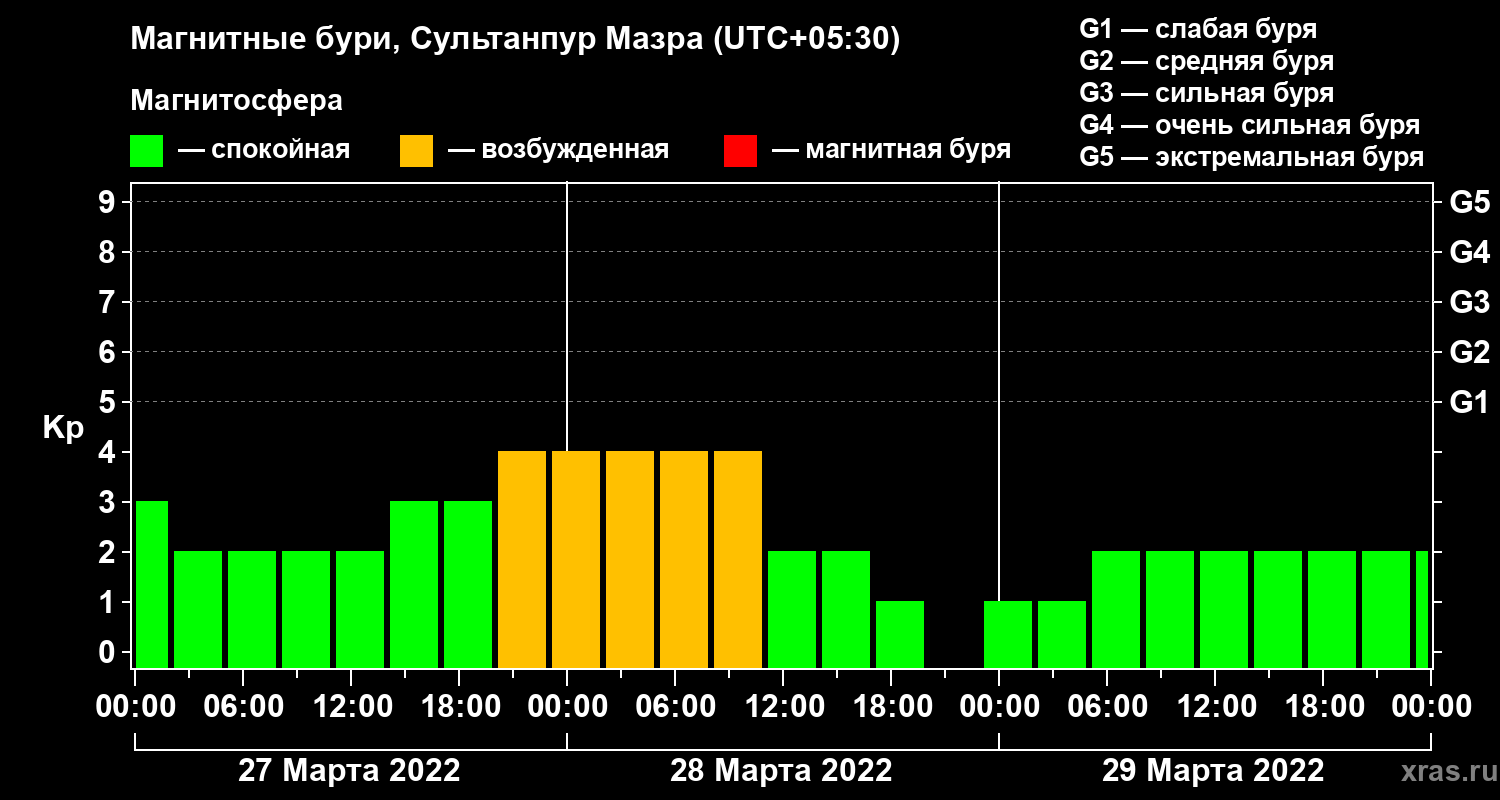Click the '18:00' label under 27 Марта
Screen dimensions: 1500x800
[459, 707]
